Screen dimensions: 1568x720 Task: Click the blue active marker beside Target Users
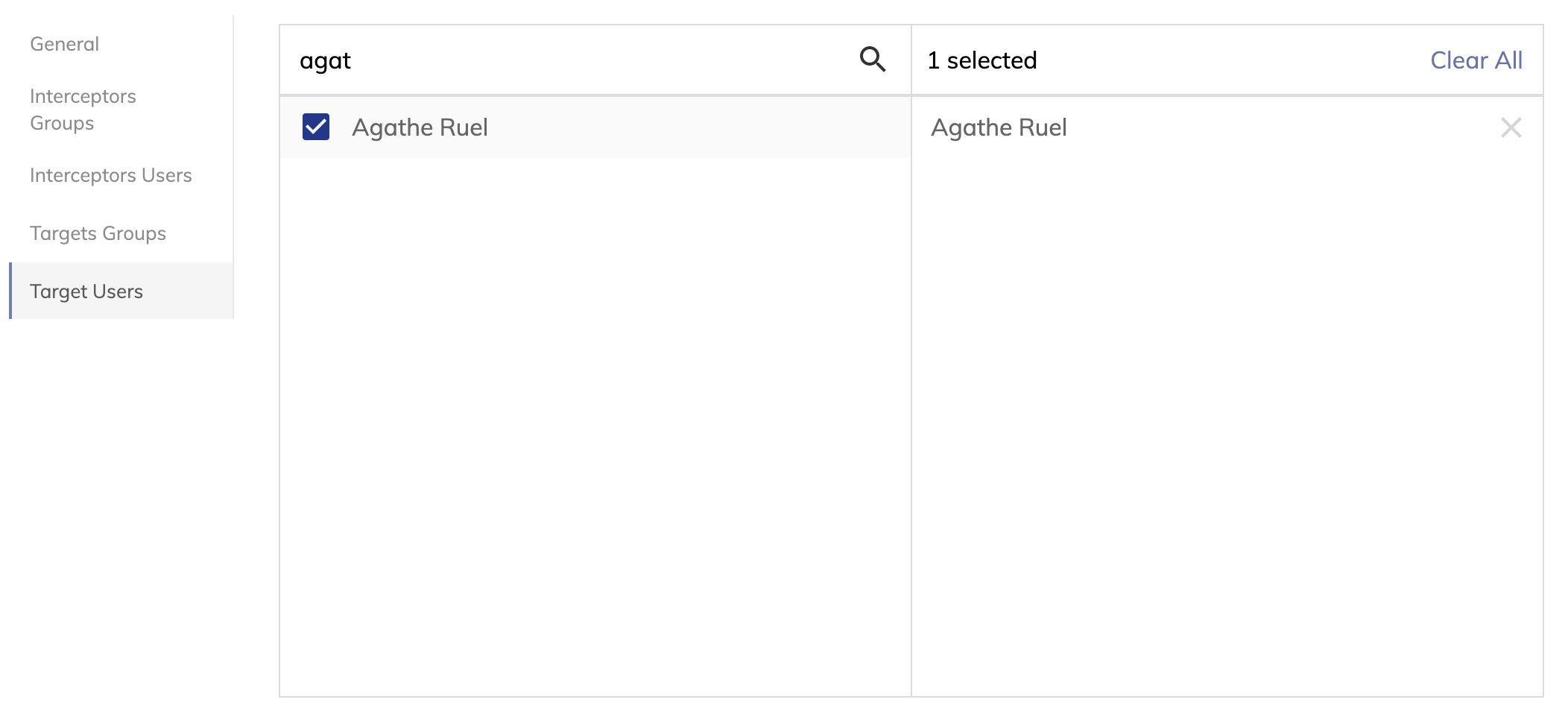point(10,291)
